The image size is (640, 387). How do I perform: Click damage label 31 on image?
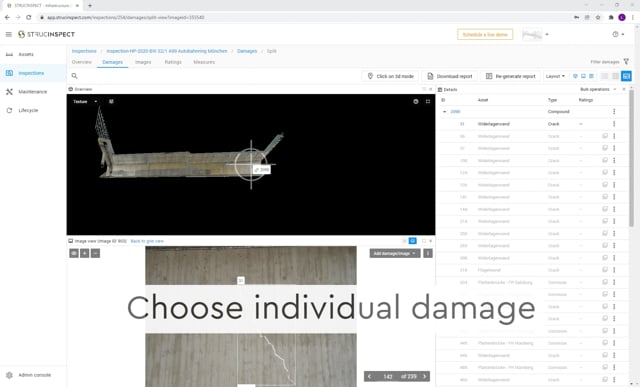point(241,280)
